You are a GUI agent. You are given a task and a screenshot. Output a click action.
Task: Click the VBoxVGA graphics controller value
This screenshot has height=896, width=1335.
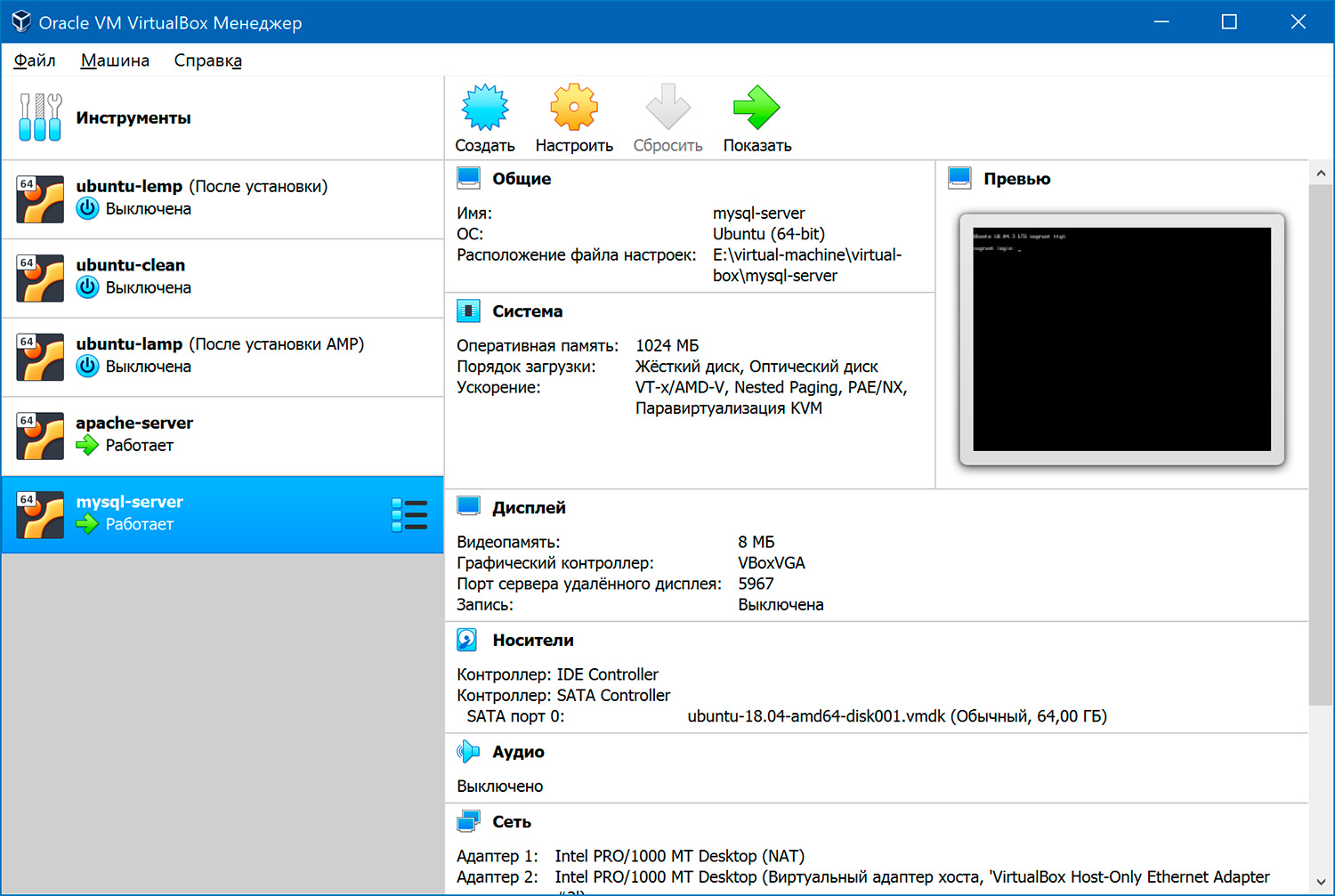pos(772,563)
